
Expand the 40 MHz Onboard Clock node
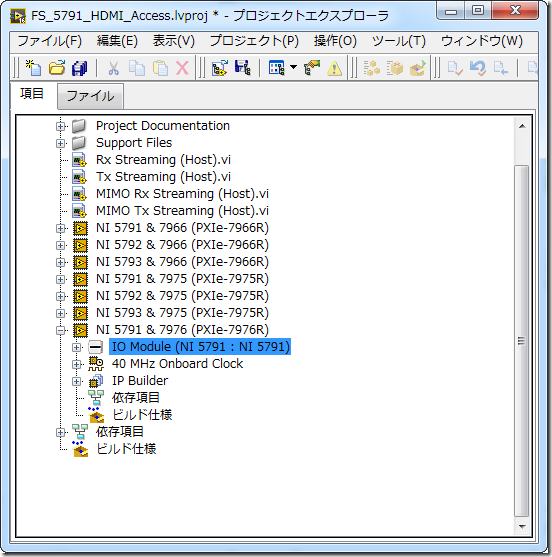coord(76,364)
